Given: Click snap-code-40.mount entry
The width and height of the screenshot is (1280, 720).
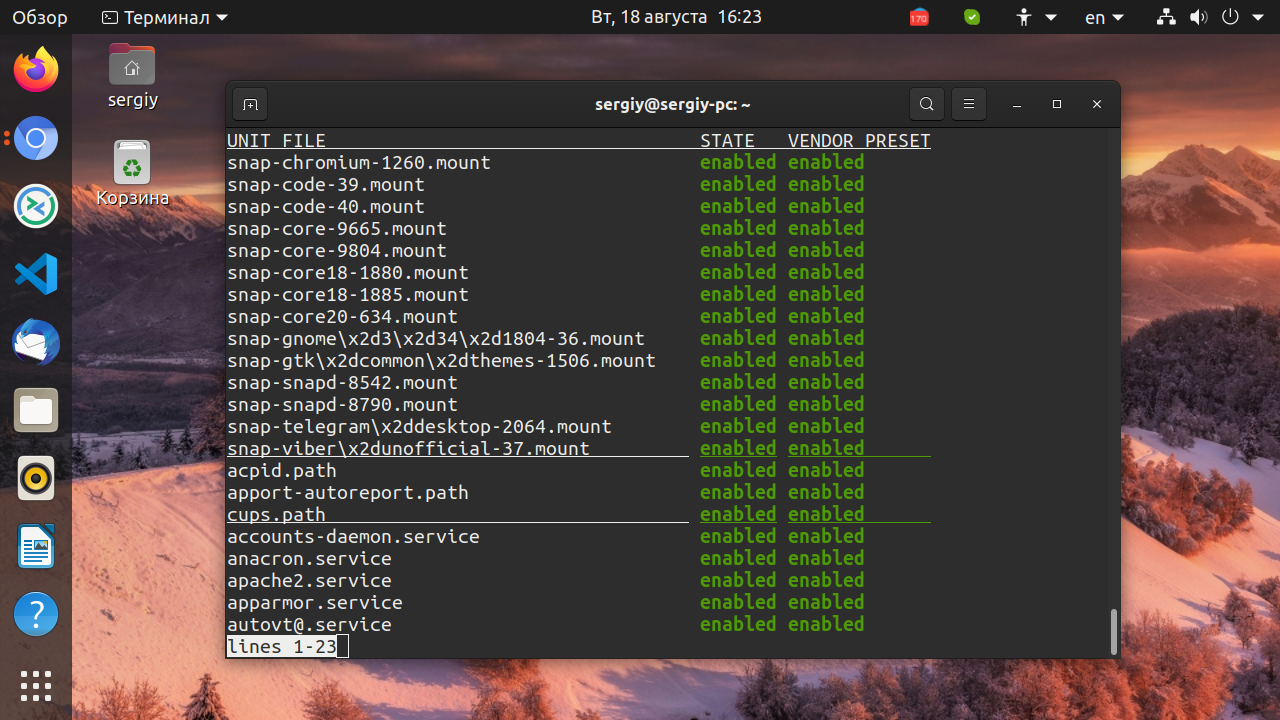Looking at the screenshot, I should tap(326, 206).
